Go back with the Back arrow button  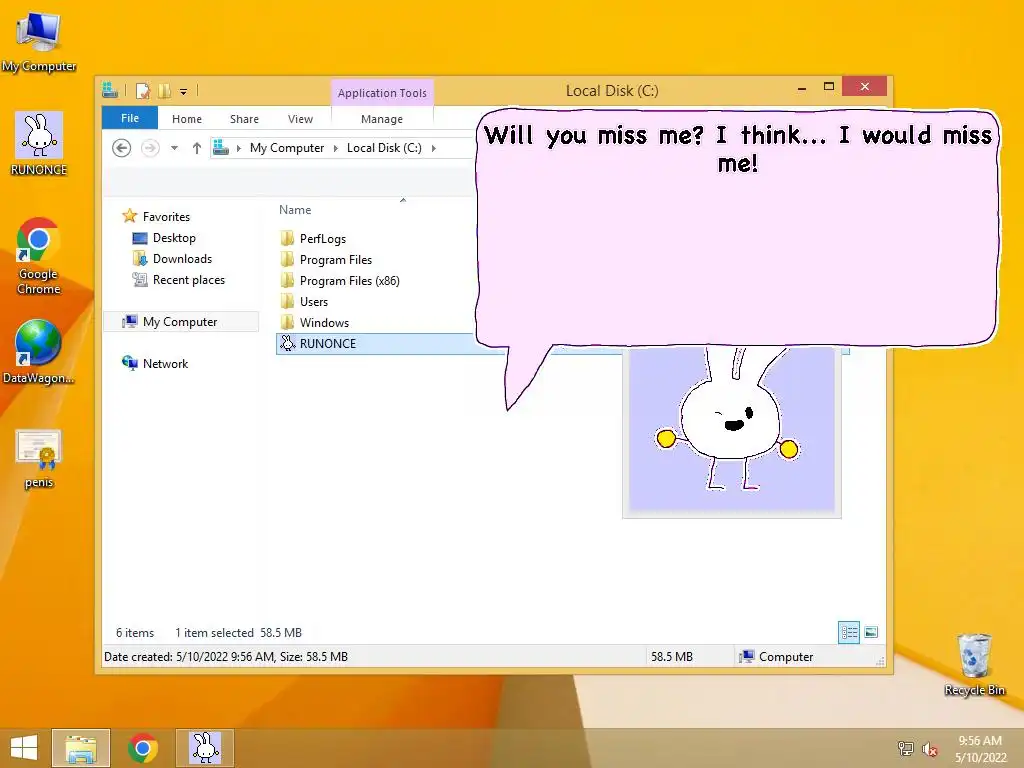[121, 148]
